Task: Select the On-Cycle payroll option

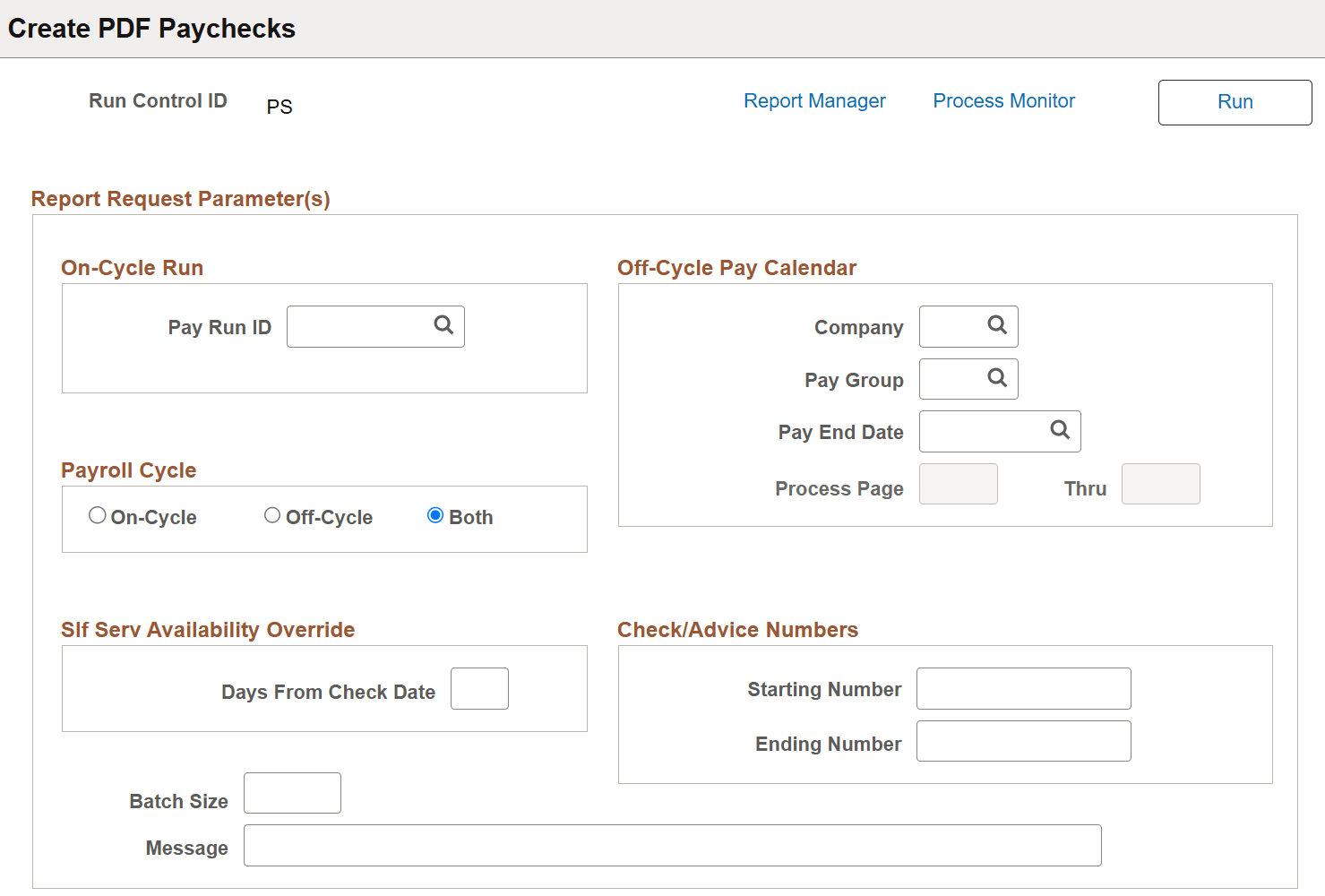Action: pyautogui.click(x=97, y=514)
